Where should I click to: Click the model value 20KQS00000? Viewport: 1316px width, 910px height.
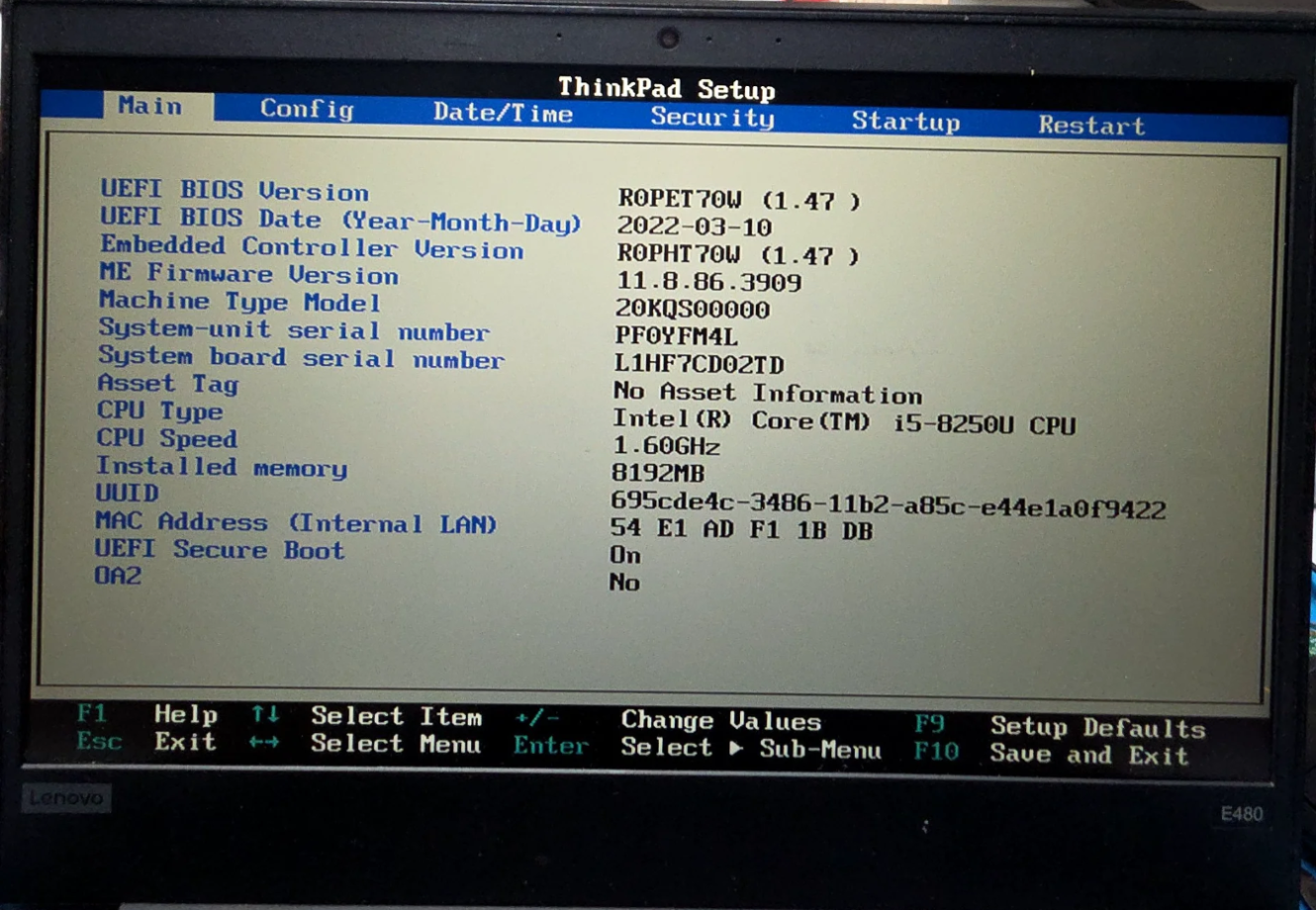point(693,311)
